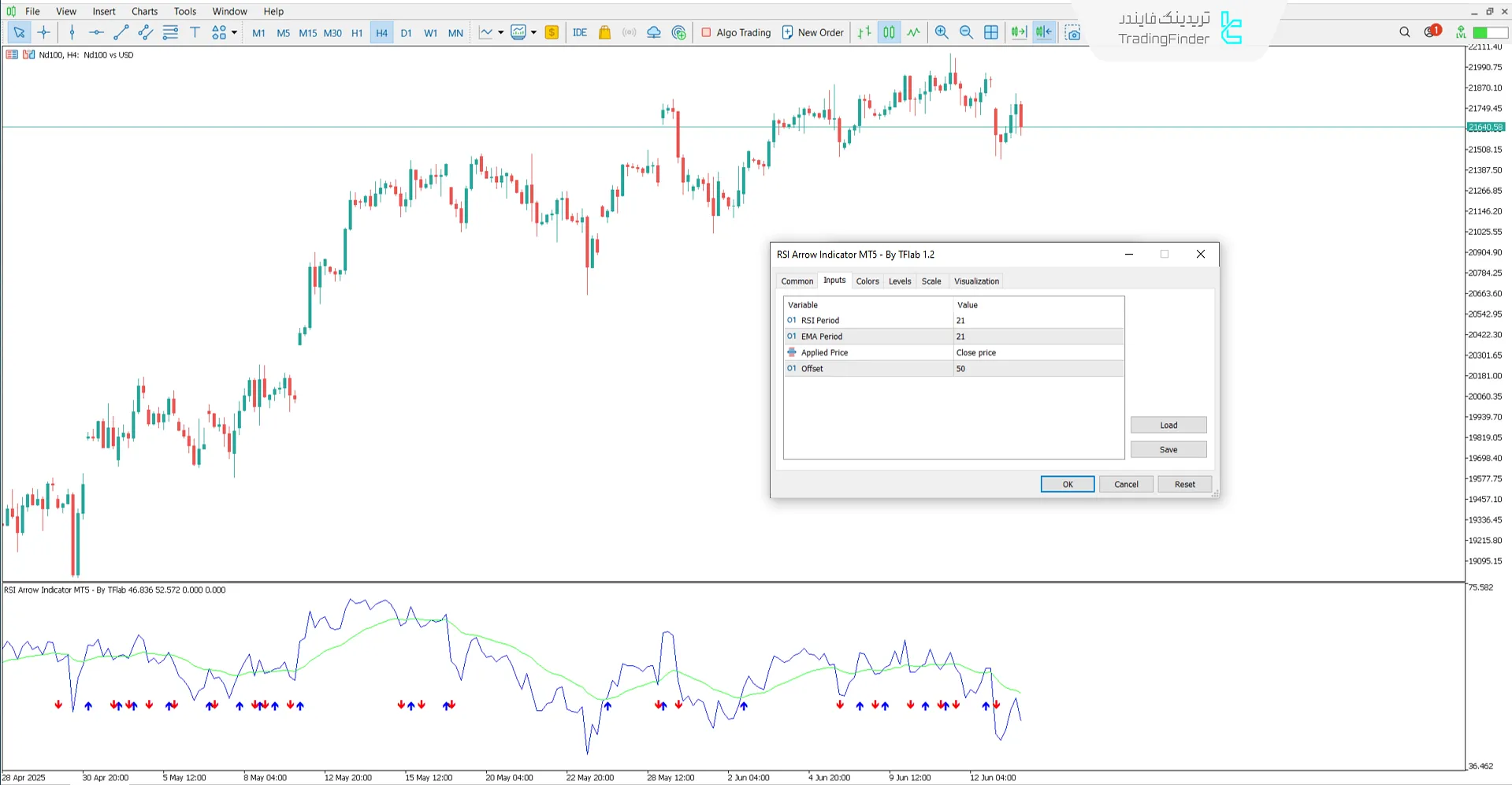Select the Crosshair tool
The width and height of the screenshot is (1512, 785).
coord(44,32)
